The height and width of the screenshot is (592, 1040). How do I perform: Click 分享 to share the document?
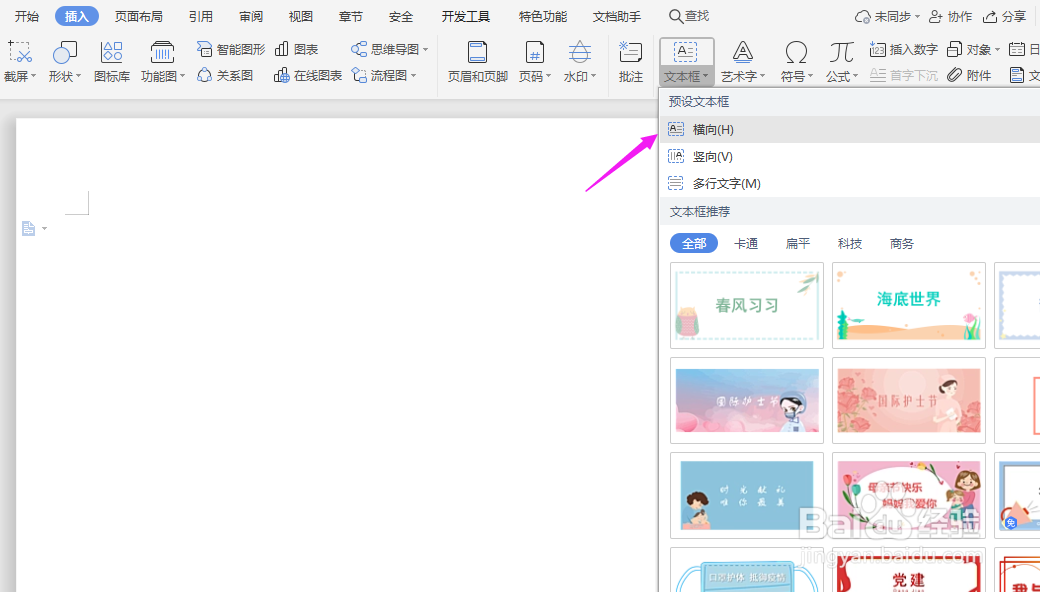coord(1014,16)
